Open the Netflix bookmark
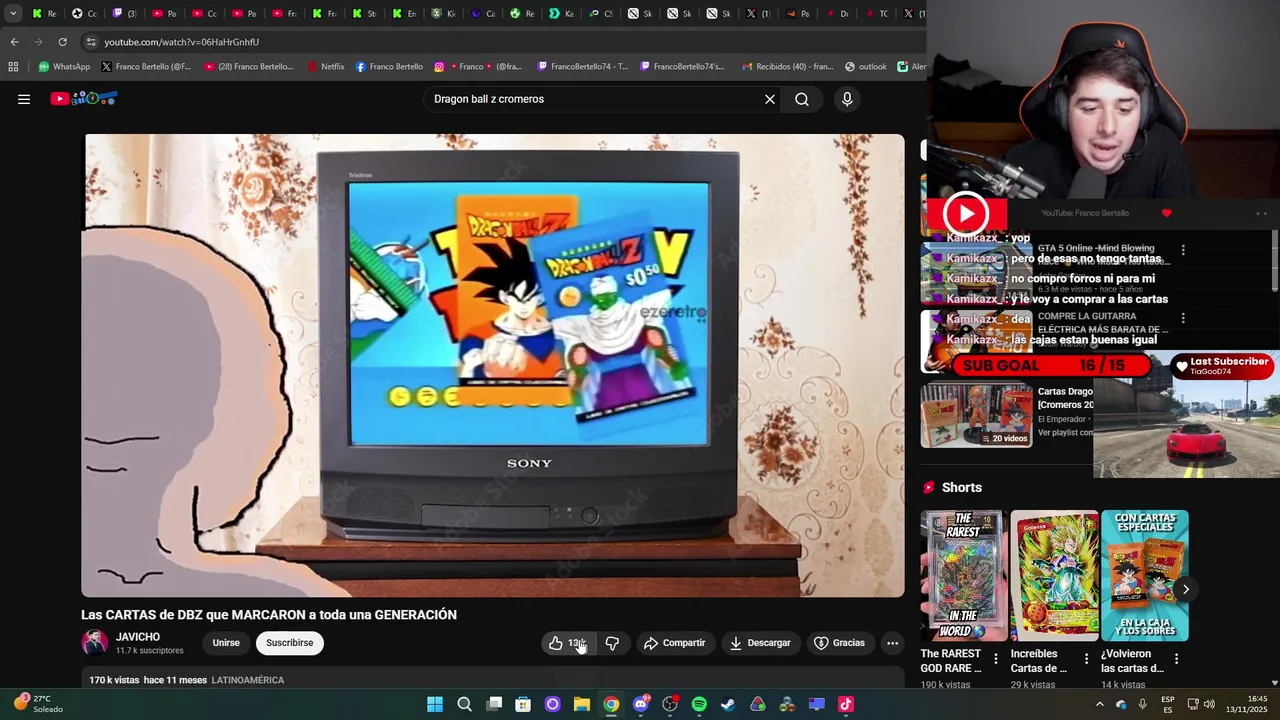Image resolution: width=1280 pixels, height=720 pixels. click(326, 67)
